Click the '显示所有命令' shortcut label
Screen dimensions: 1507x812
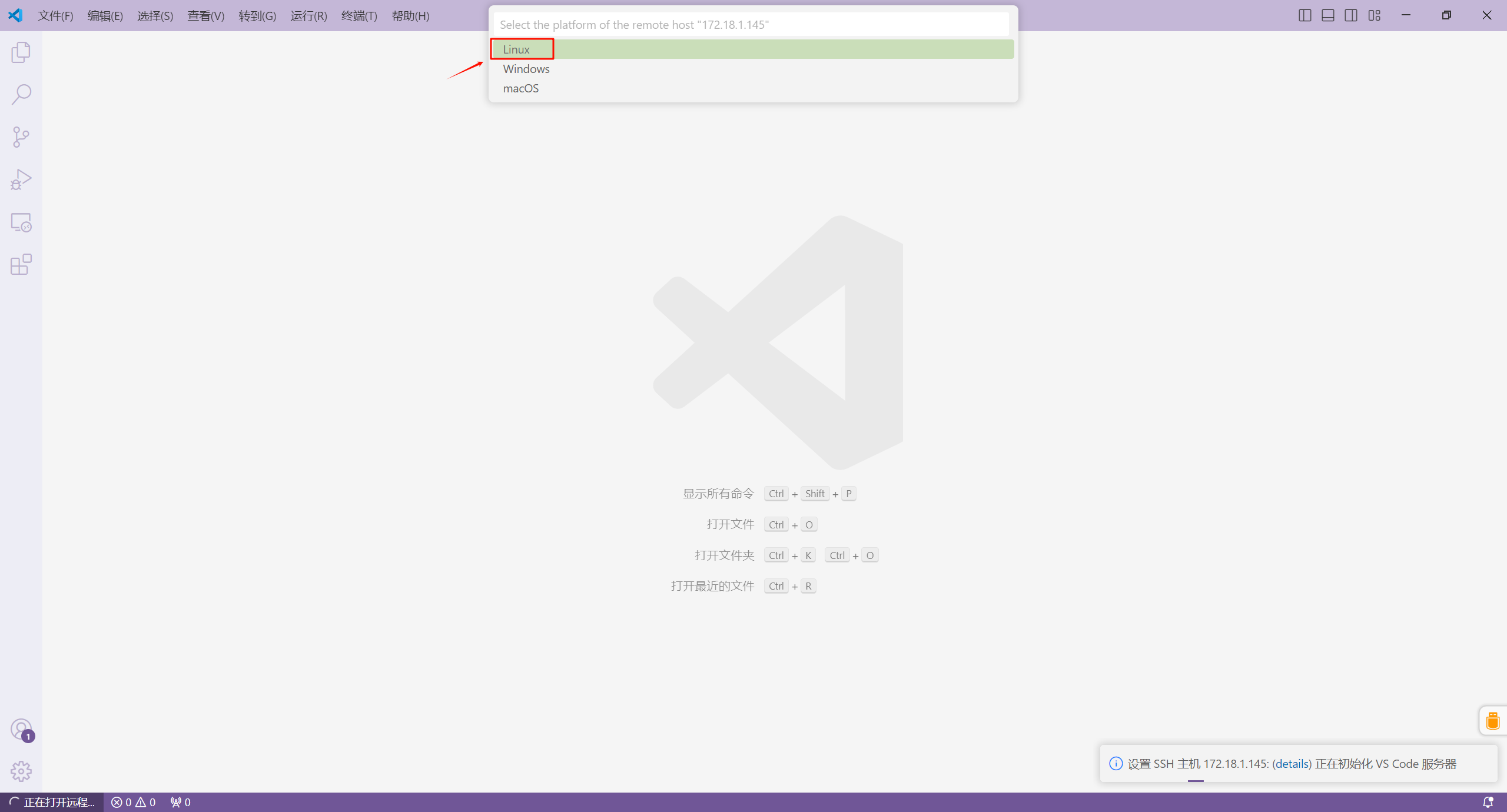tap(718, 494)
